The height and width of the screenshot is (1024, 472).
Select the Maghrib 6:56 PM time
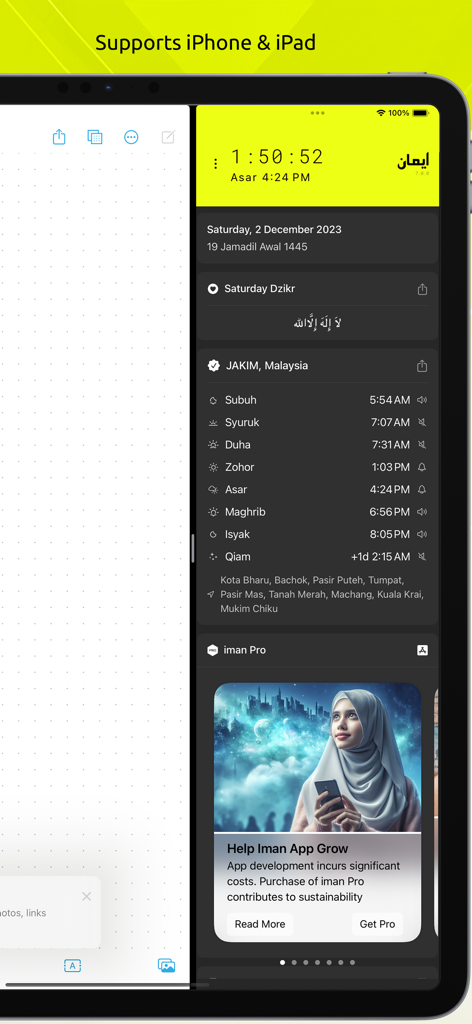(390, 512)
